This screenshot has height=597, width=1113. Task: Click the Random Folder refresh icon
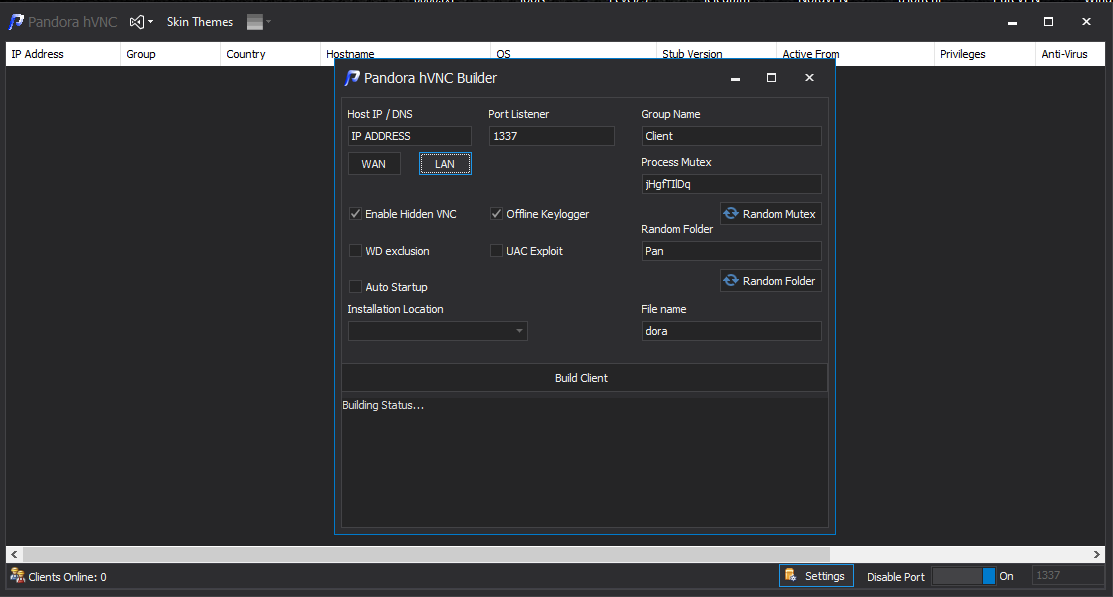[731, 280]
